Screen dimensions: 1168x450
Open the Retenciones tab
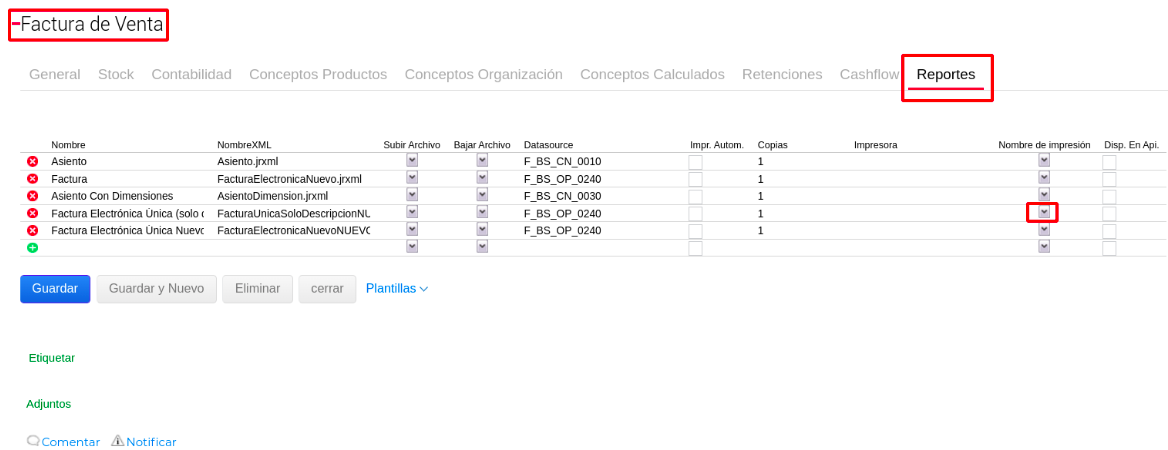pos(782,74)
